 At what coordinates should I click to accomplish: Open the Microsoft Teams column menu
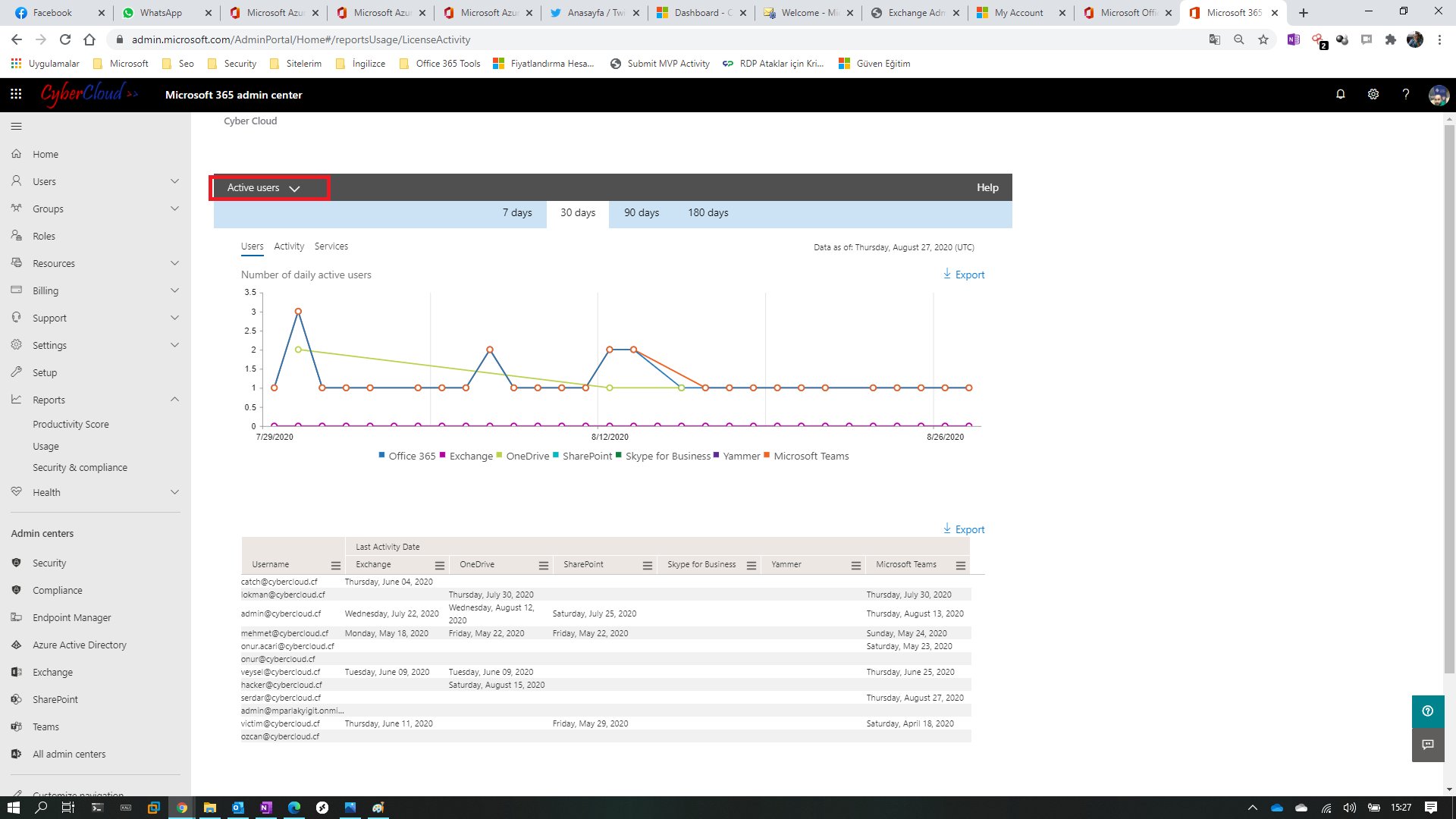960,566
